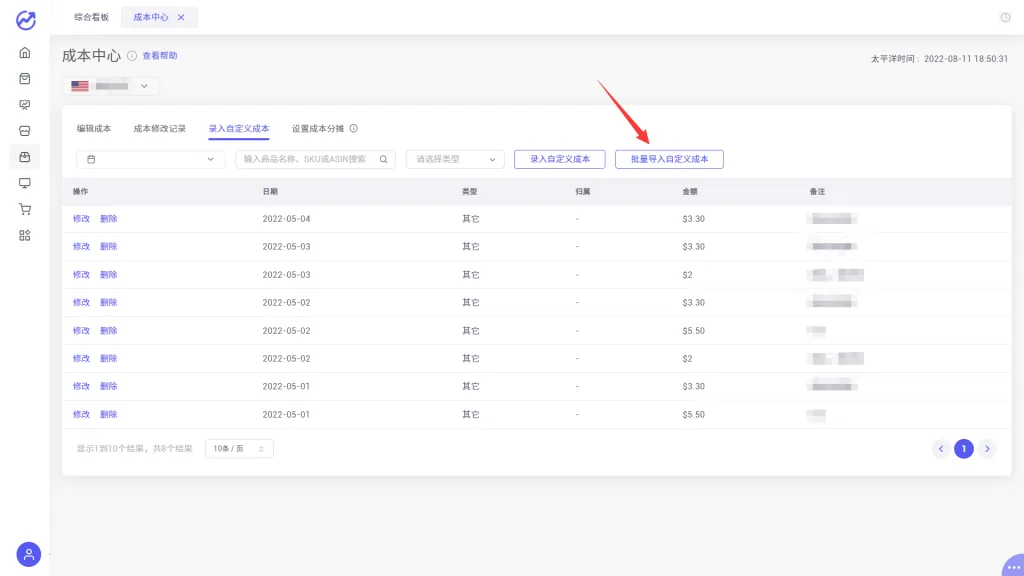Switch to the 成本修改记录 tab
Screen dimensions: 1024x576
click(x=159, y=128)
